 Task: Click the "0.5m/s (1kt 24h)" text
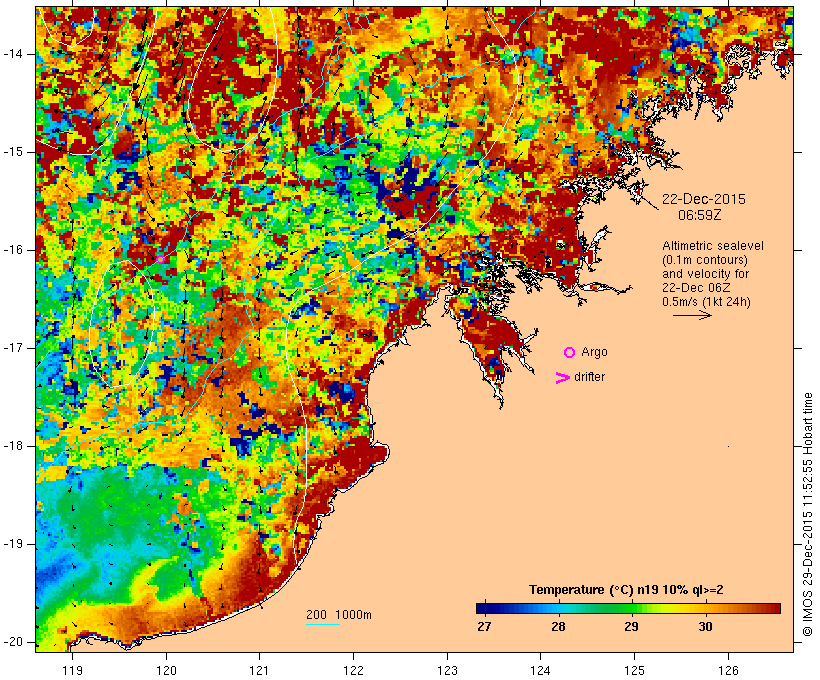click(x=706, y=302)
